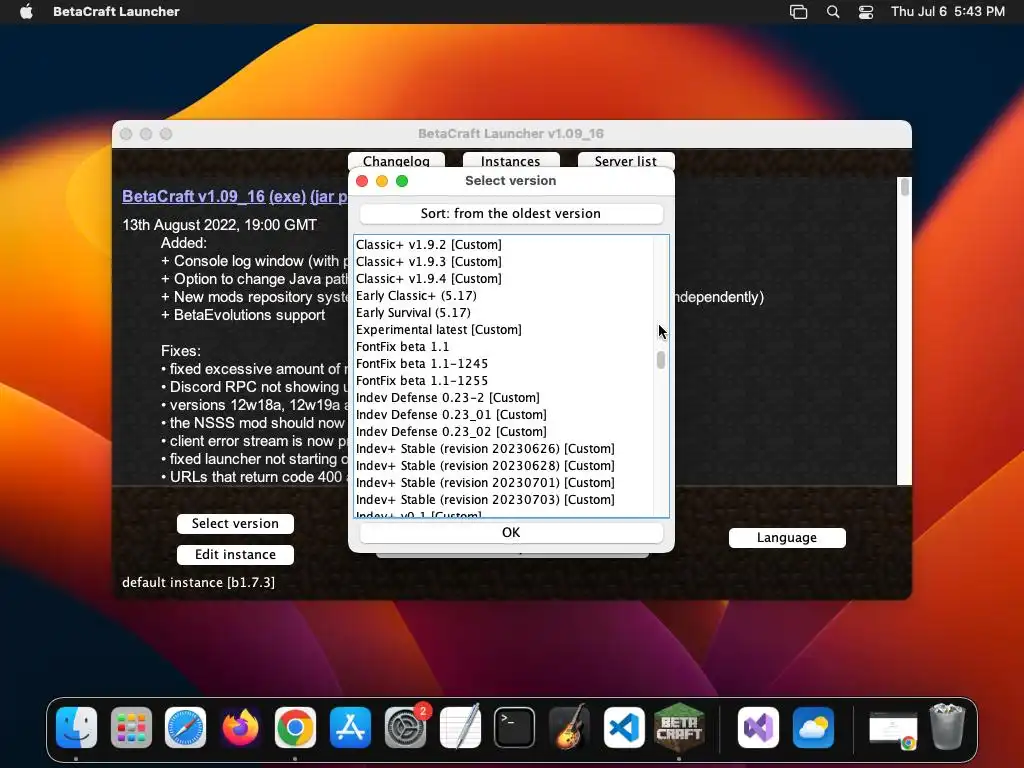Open Google Chrome in the dock
Image resolution: width=1024 pixels, height=768 pixels.
click(295, 727)
